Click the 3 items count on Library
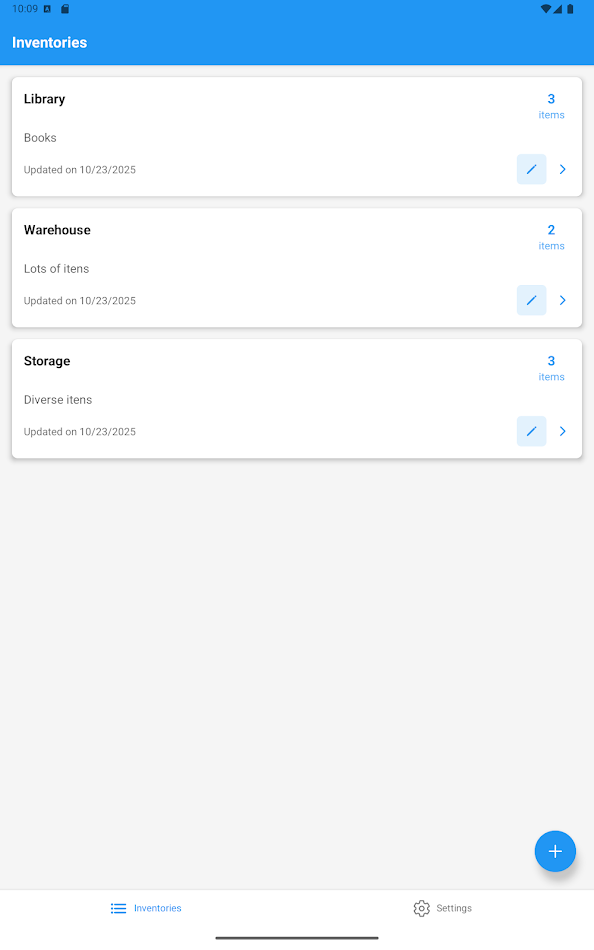The width and height of the screenshot is (594, 950). (551, 105)
